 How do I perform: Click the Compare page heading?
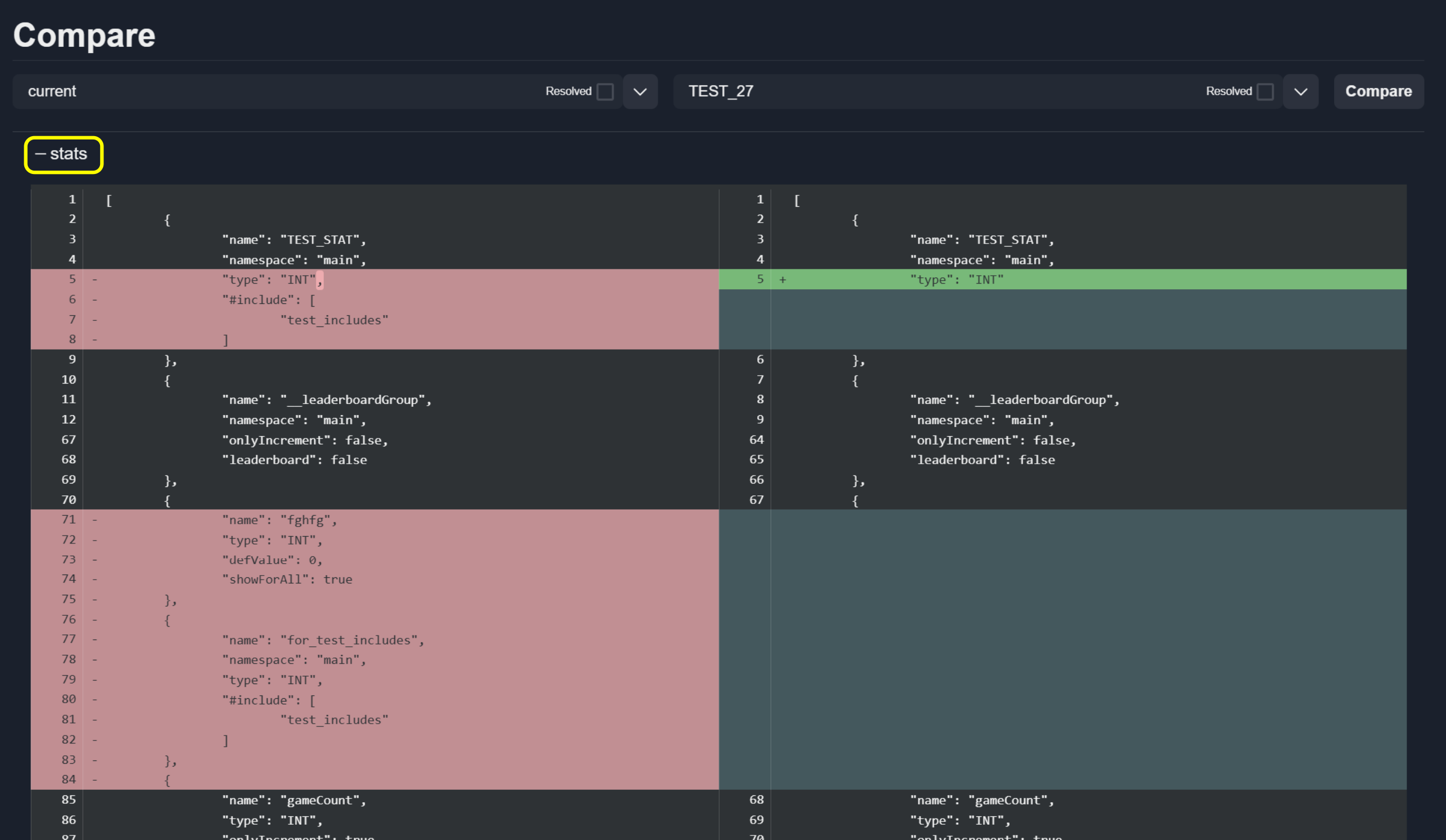click(x=84, y=36)
